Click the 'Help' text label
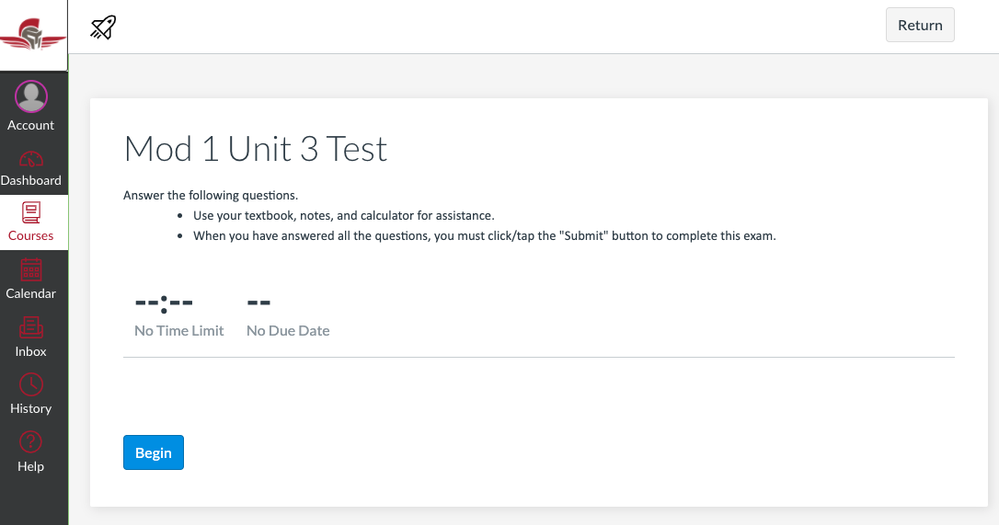This screenshot has height=525, width=999. click(x=31, y=467)
